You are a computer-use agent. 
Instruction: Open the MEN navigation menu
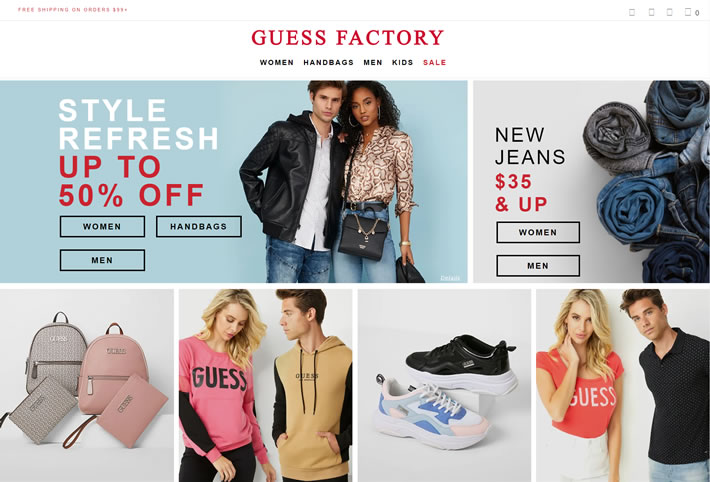(x=373, y=63)
